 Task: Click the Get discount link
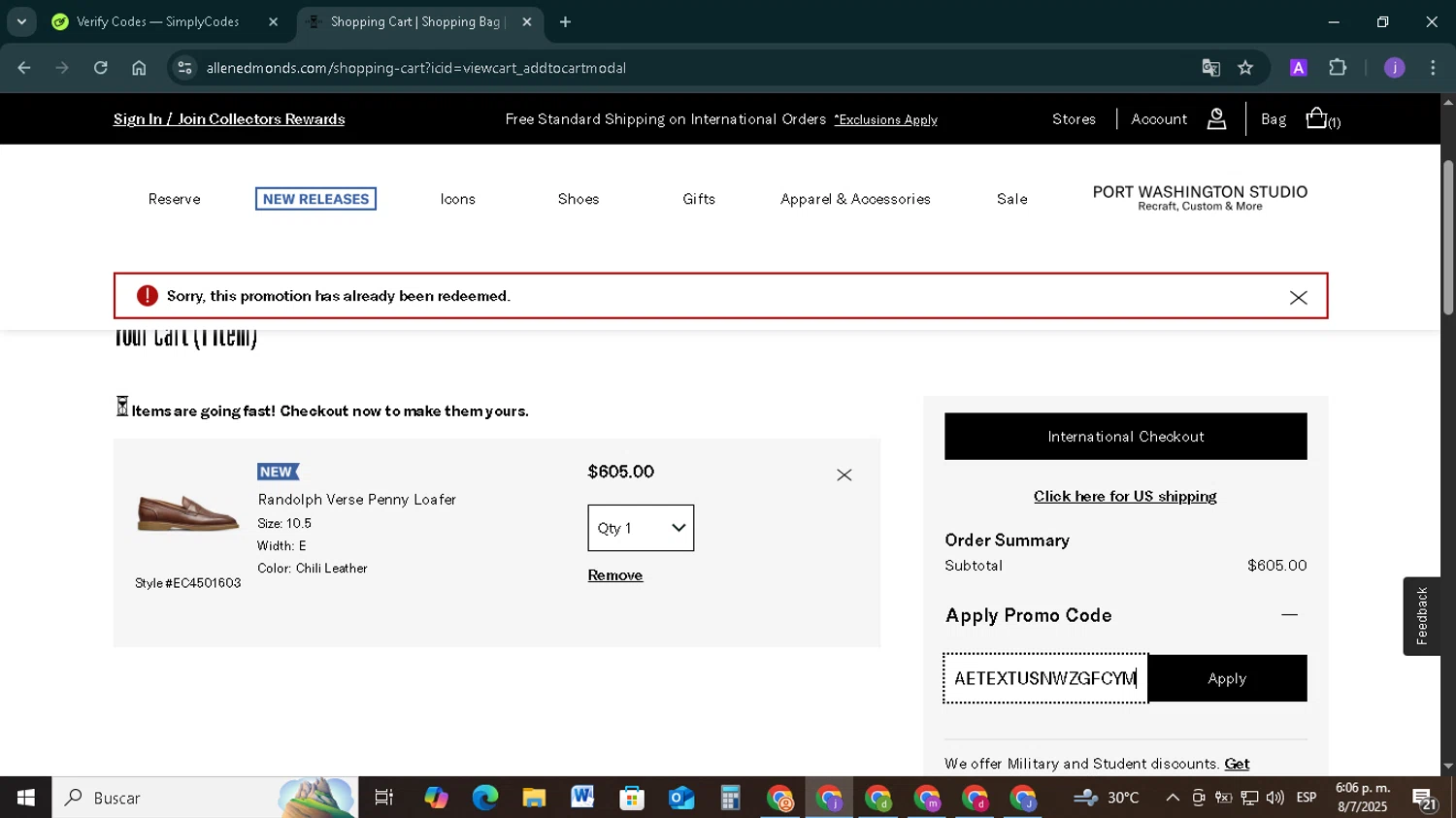point(1237,764)
